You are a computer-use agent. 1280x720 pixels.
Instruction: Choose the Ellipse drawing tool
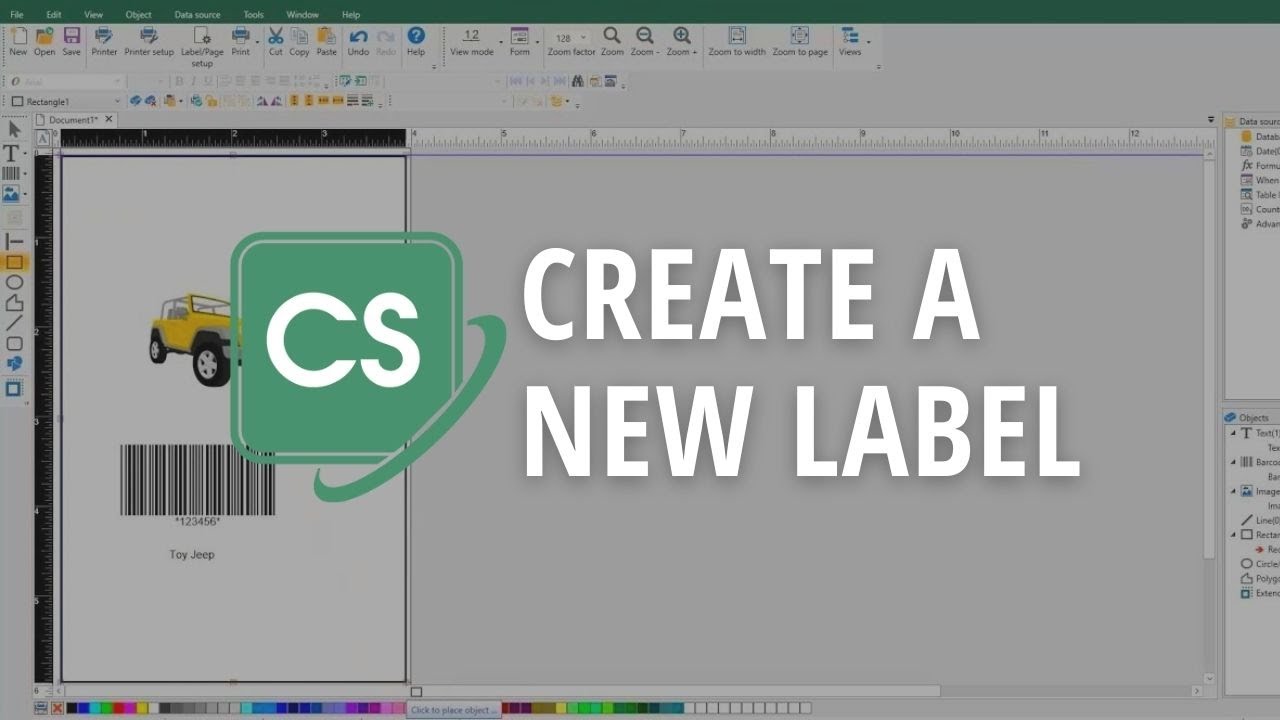pos(14,283)
